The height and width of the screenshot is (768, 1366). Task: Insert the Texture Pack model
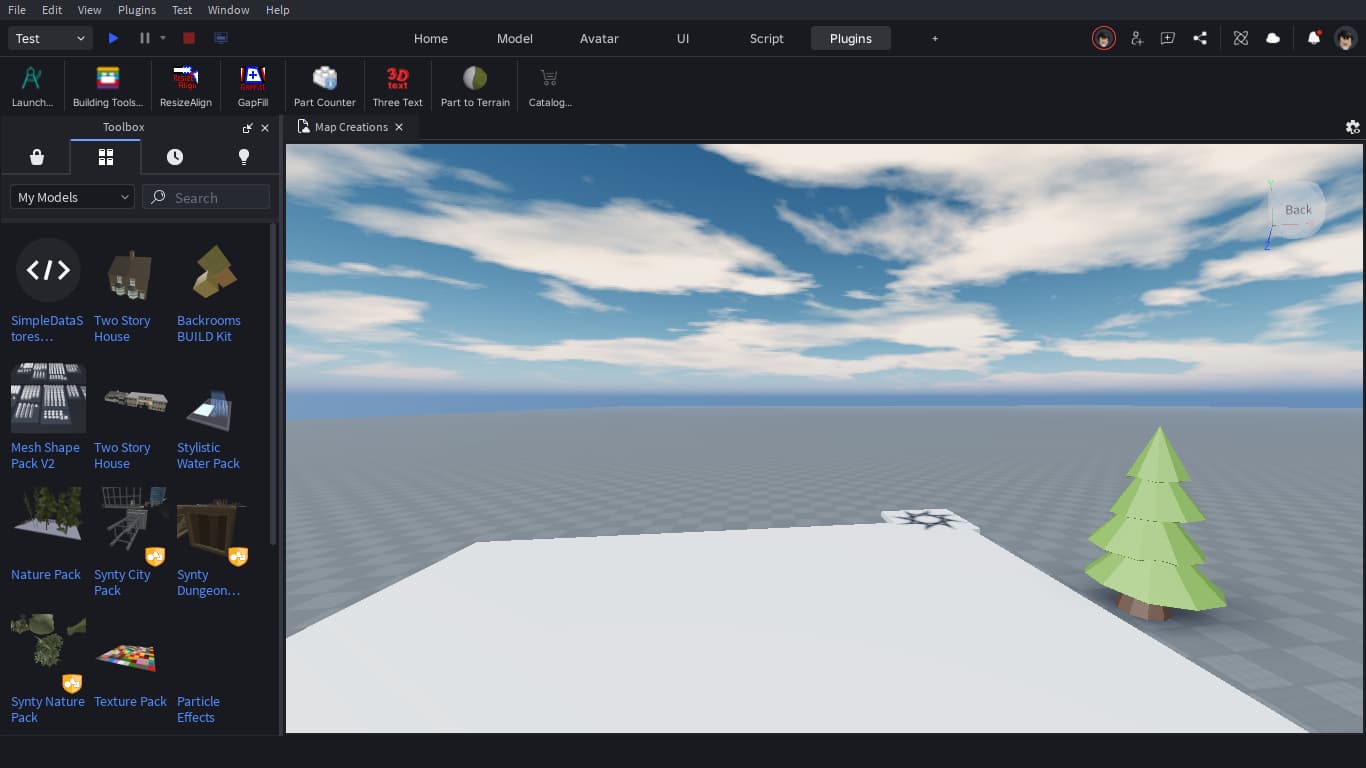click(130, 663)
